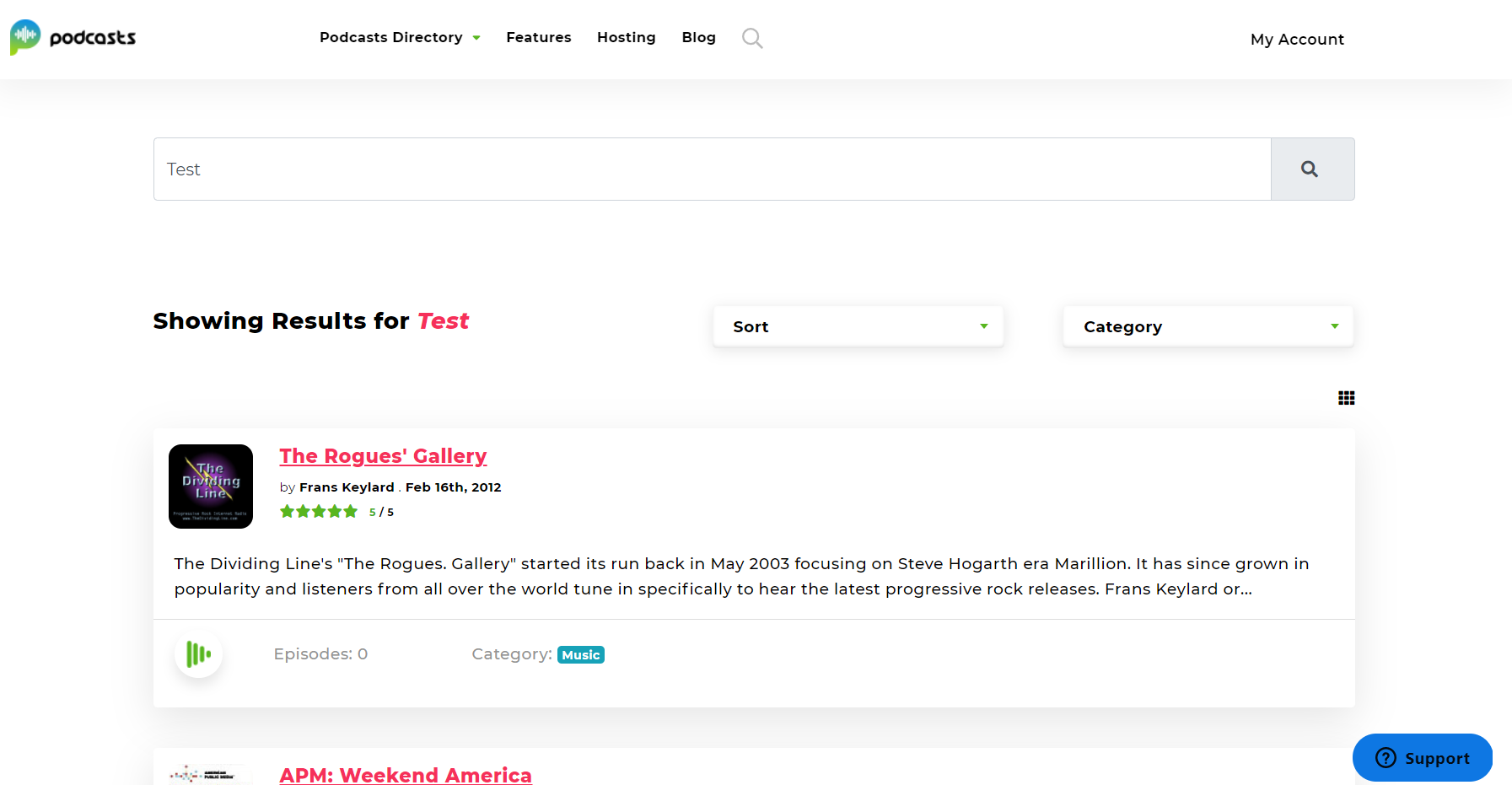Visit the Blog page
Image resolution: width=1512 pixels, height=785 pixels.
pos(698,37)
